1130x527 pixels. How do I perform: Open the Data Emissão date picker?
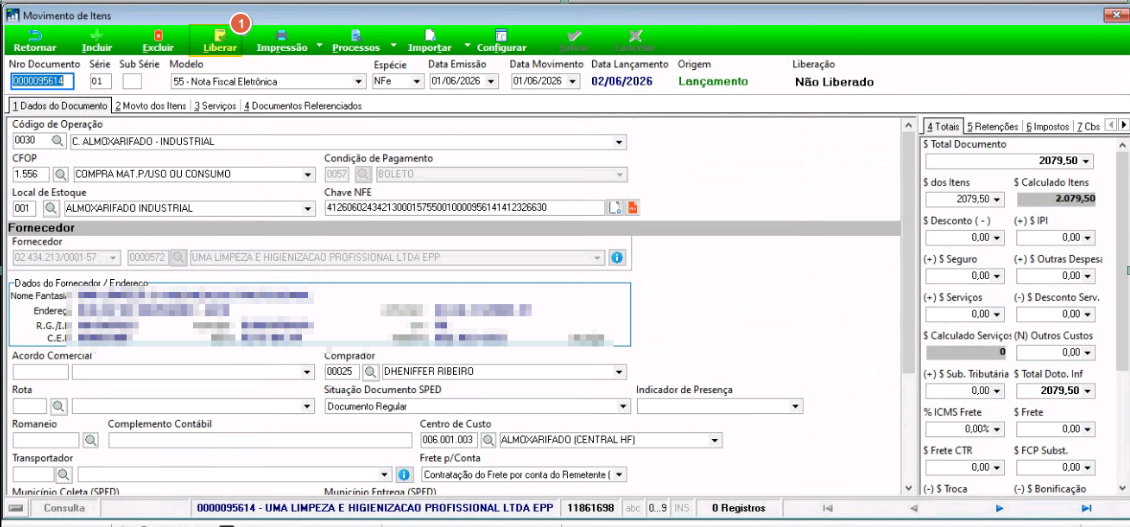point(491,82)
